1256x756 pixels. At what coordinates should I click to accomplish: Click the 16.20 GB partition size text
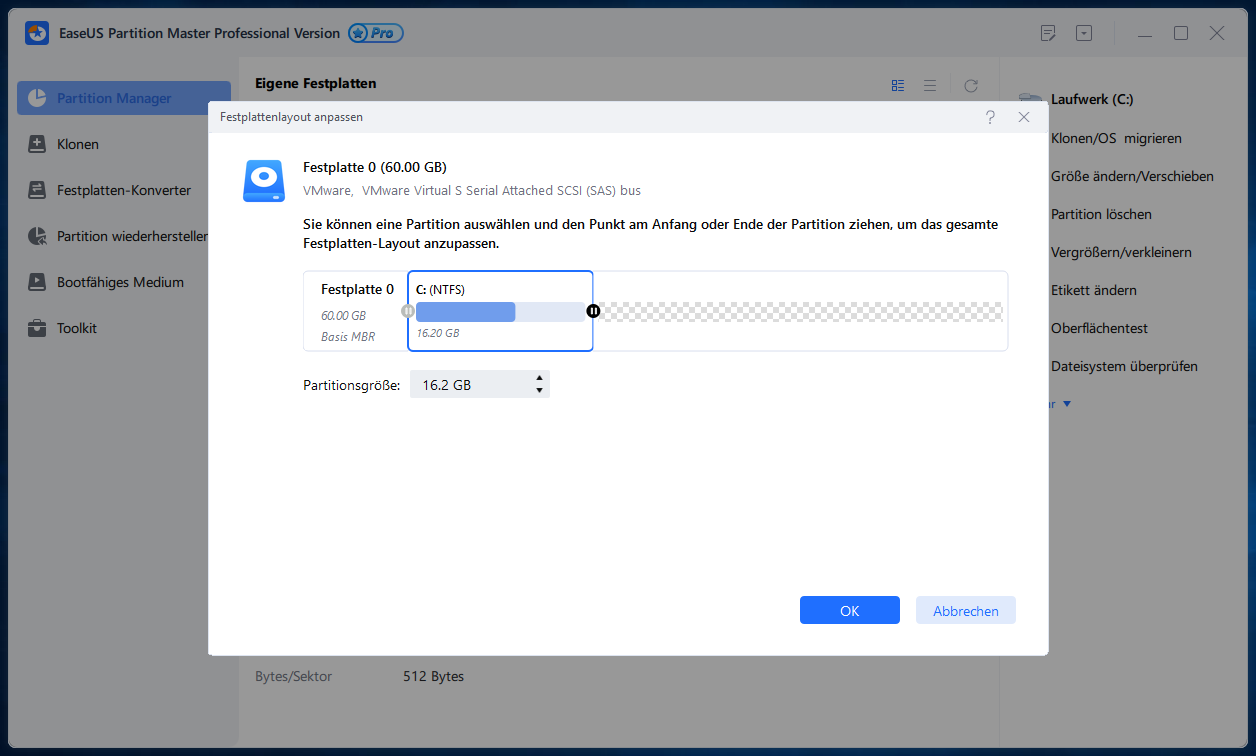pyautogui.click(x=438, y=333)
